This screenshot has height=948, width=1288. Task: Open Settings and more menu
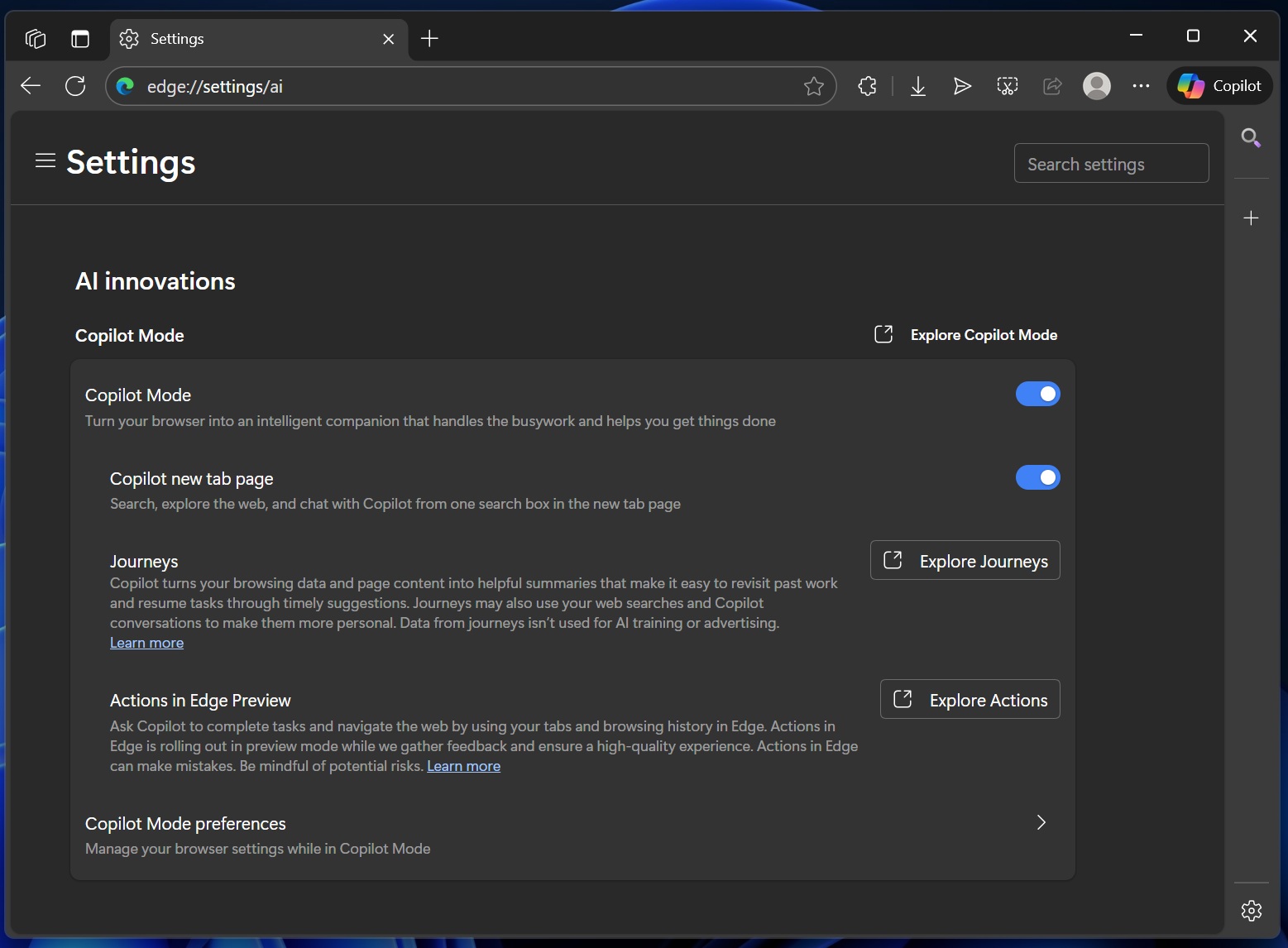point(1142,85)
